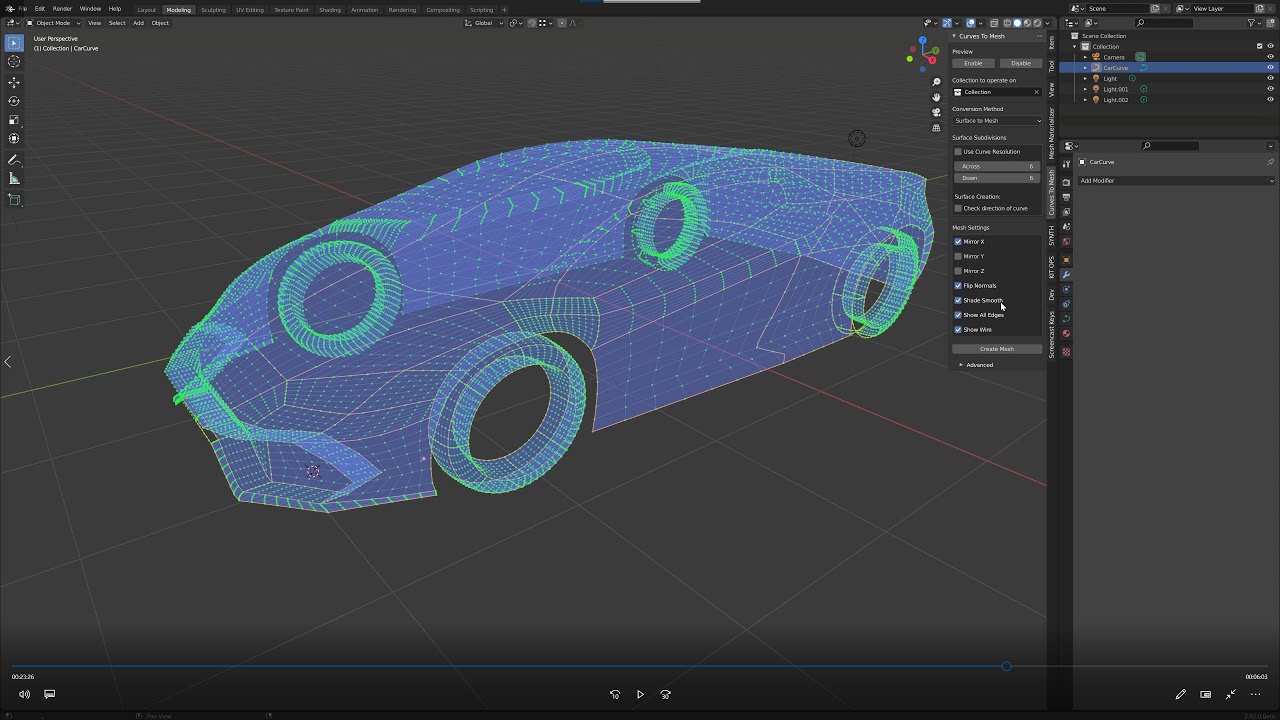Activate the Transform tool
This screenshot has width=1280, height=720.
pos(14,139)
